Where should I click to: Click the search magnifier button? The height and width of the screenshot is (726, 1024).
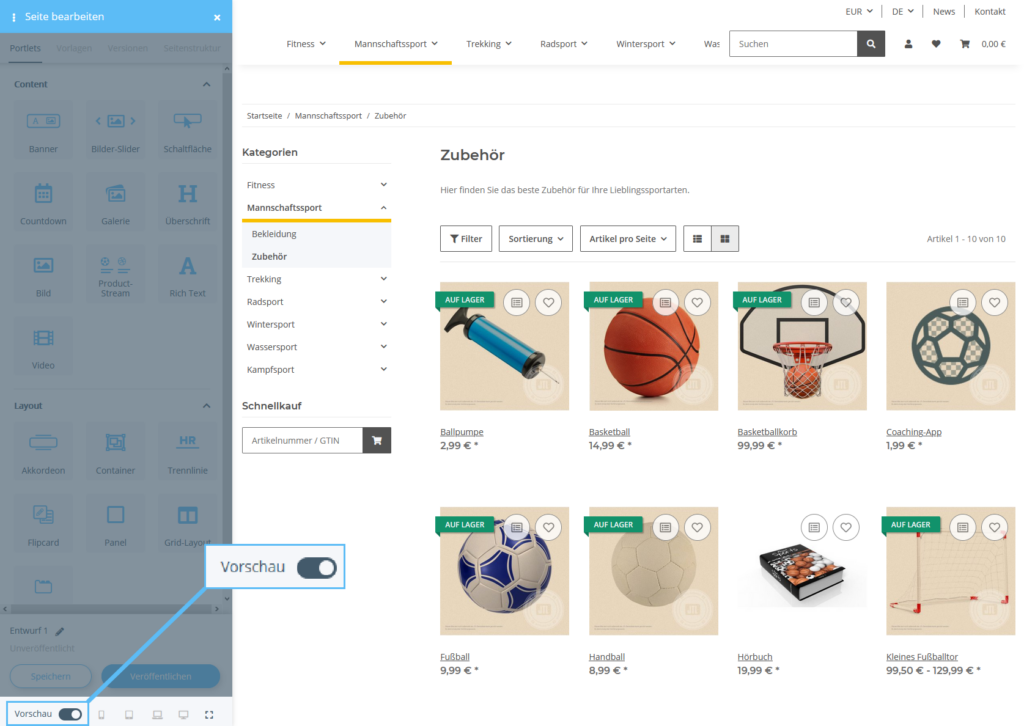(871, 44)
